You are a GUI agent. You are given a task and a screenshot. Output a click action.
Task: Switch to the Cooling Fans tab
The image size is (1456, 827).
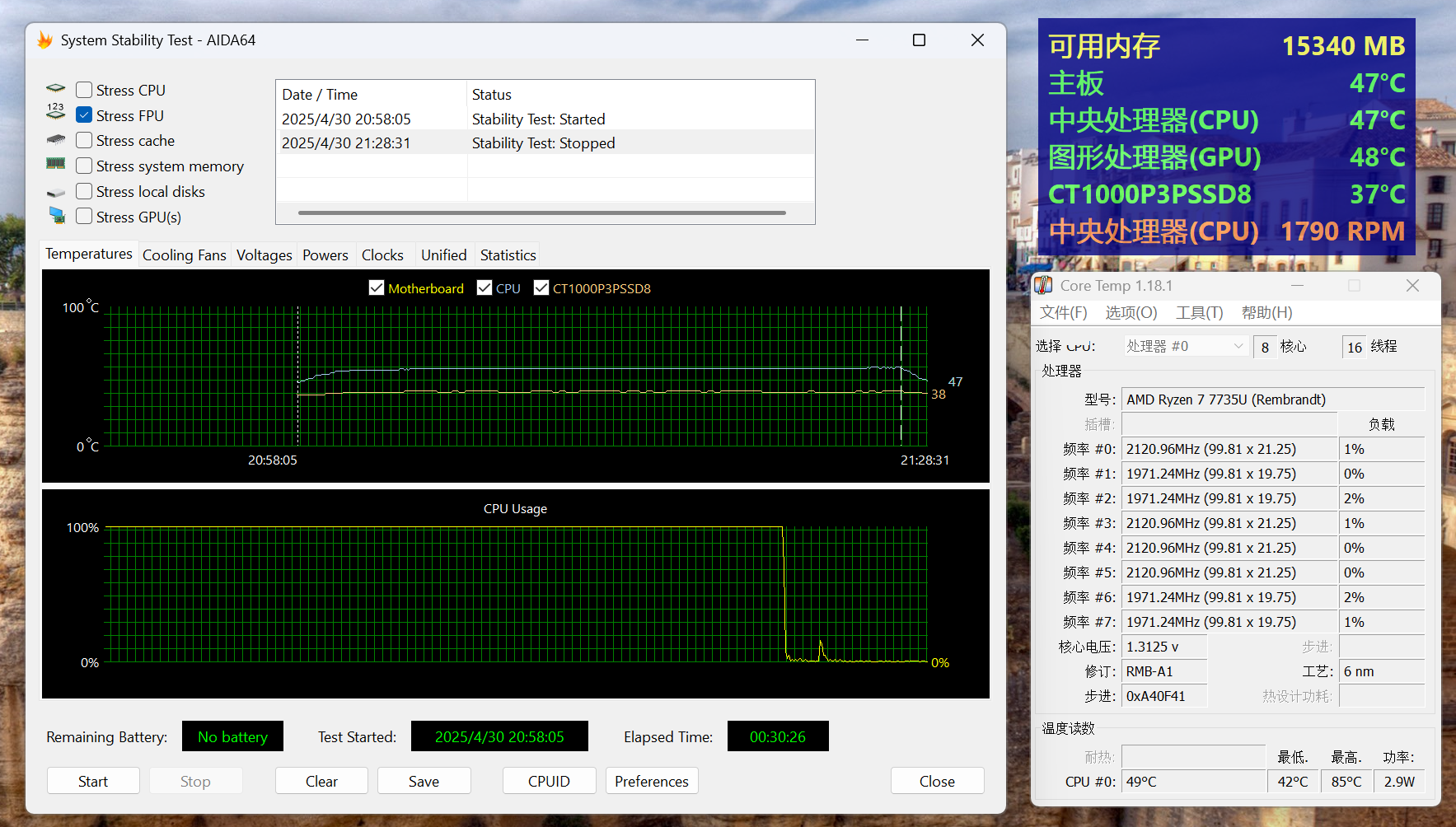coord(185,255)
